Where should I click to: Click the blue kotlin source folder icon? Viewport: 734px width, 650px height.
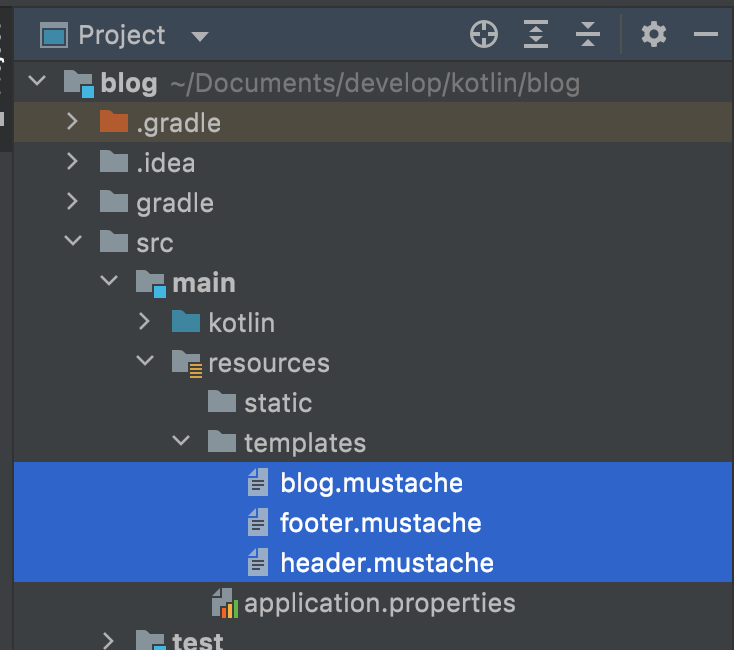[186, 322]
